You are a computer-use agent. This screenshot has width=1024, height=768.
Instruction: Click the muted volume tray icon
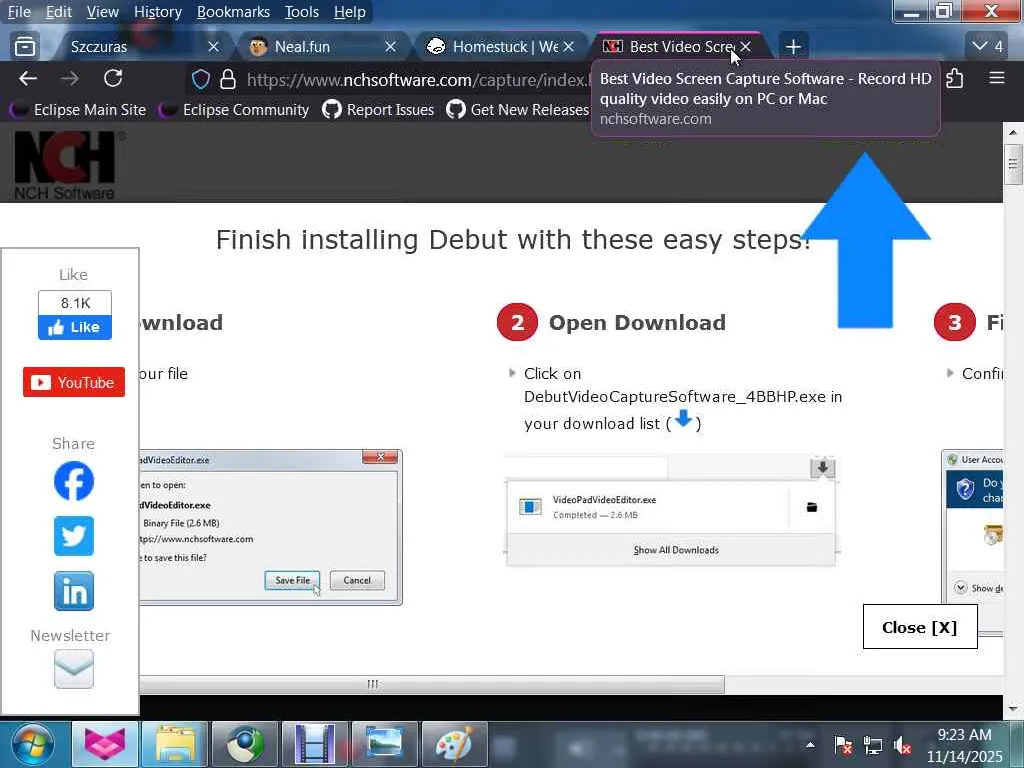(902, 745)
